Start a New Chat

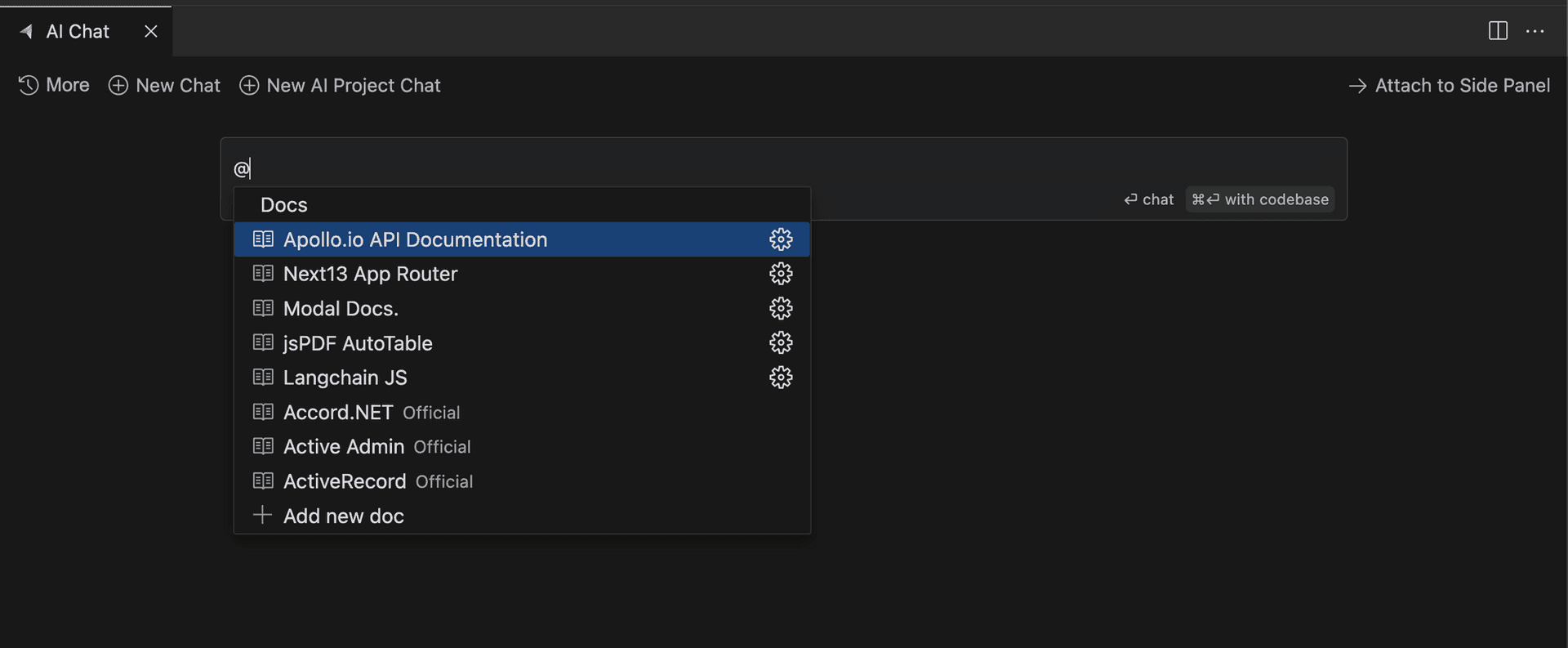click(x=165, y=86)
